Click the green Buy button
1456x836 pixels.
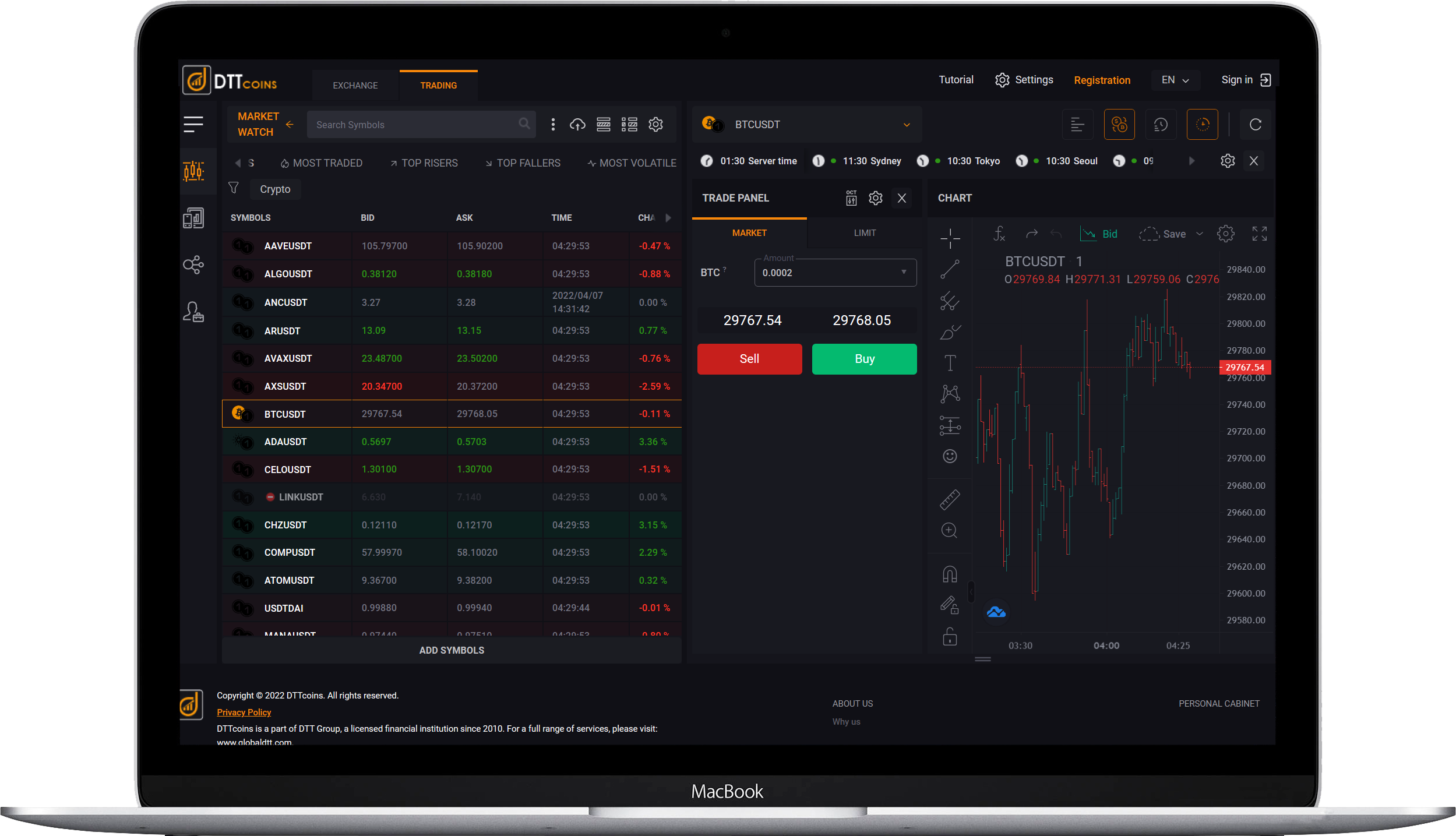point(864,359)
